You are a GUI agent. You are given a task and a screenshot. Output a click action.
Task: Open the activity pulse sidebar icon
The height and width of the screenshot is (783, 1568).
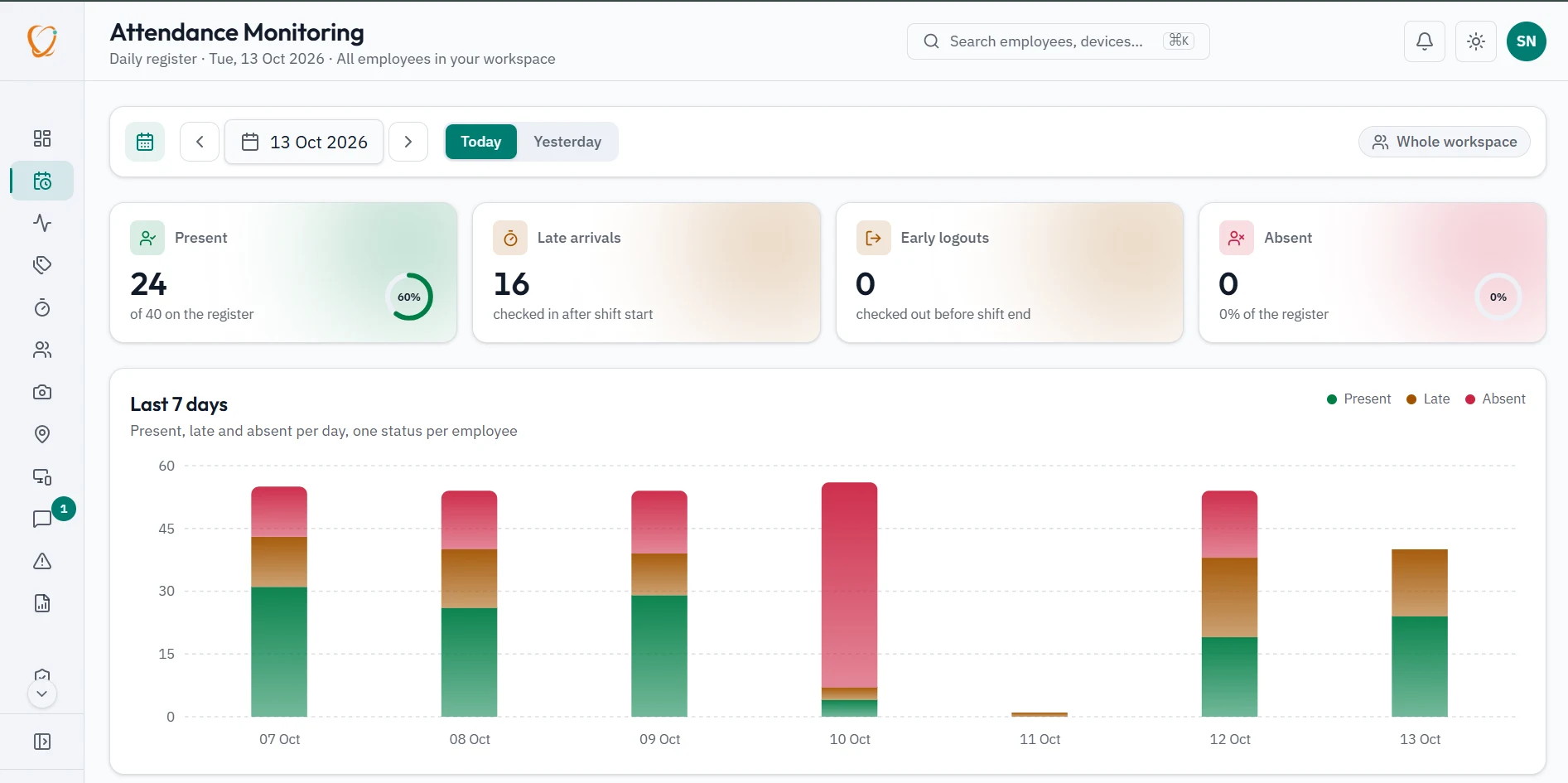tap(42, 223)
